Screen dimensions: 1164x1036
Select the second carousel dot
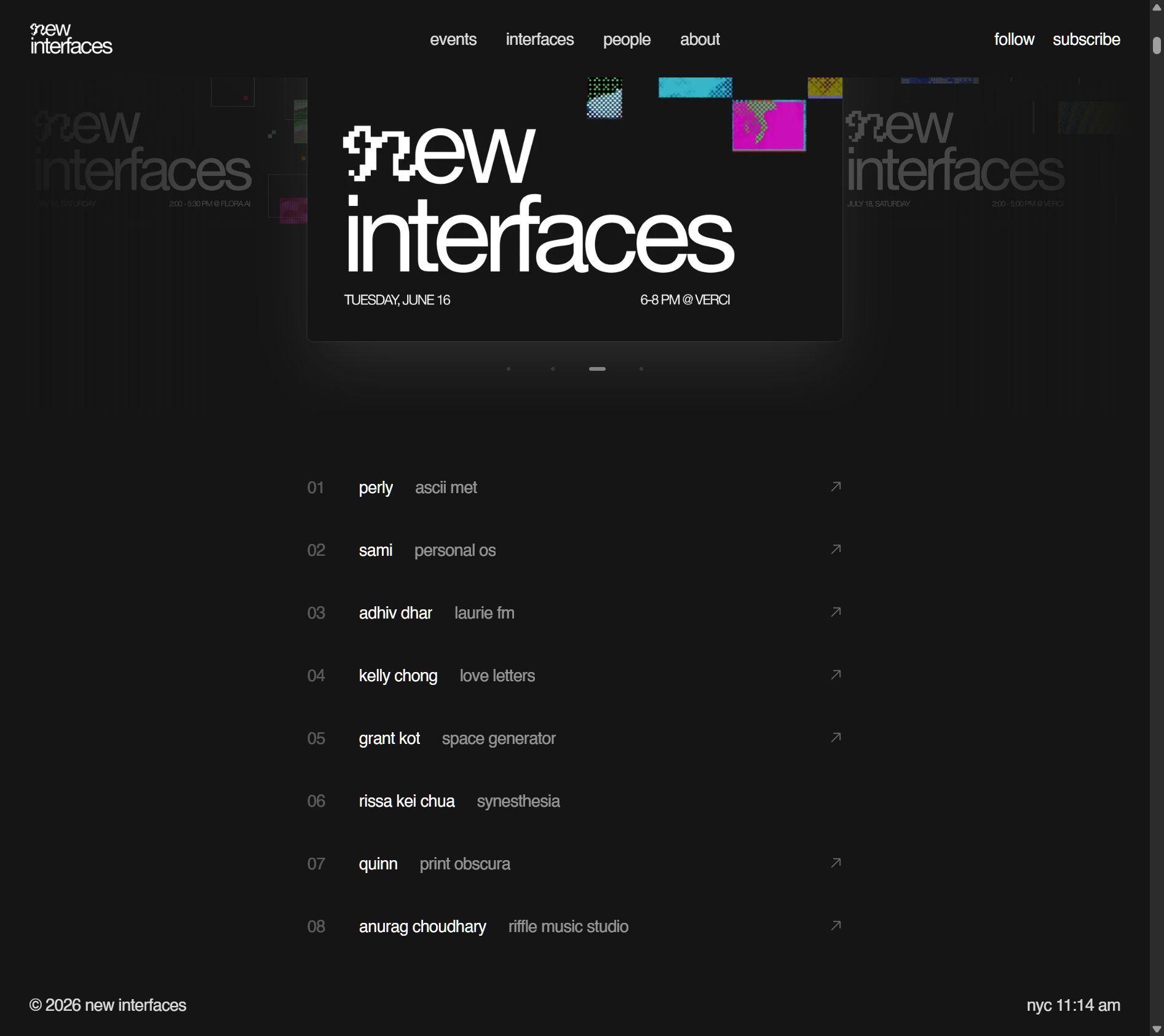pyautogui.click(x=553, y=369)
